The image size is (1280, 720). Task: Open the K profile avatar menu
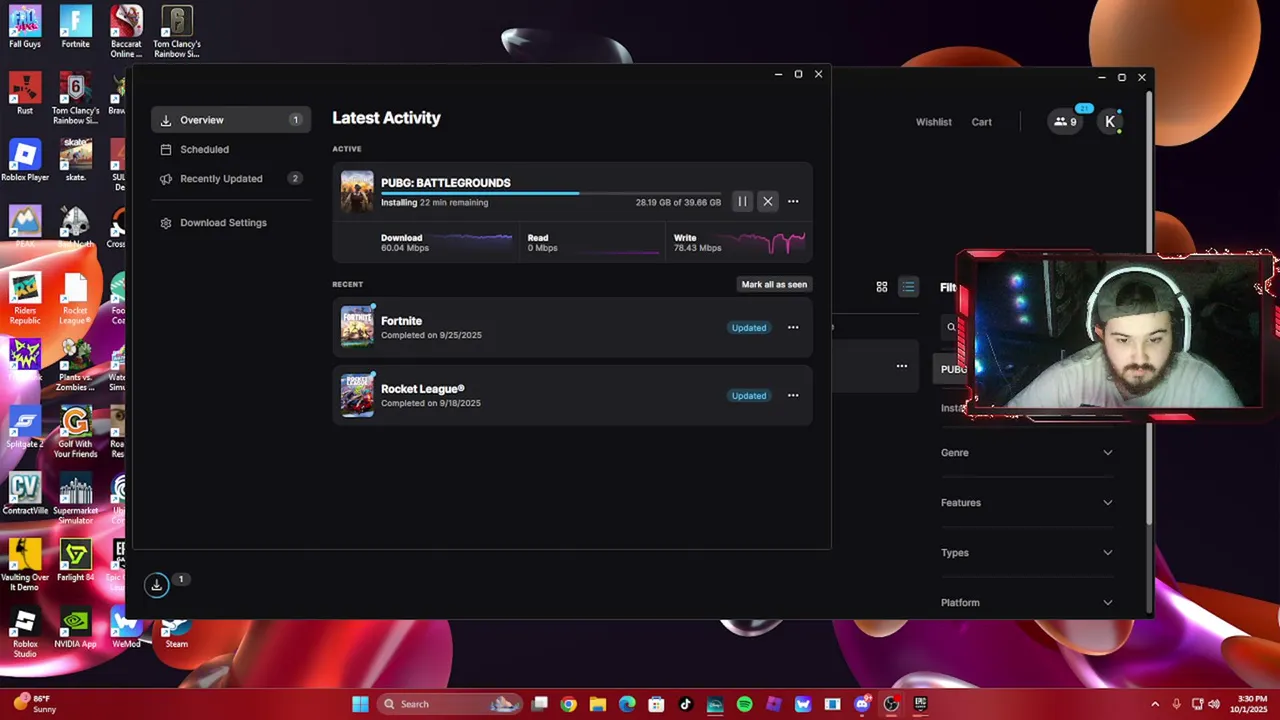(x=1110, y=122)
